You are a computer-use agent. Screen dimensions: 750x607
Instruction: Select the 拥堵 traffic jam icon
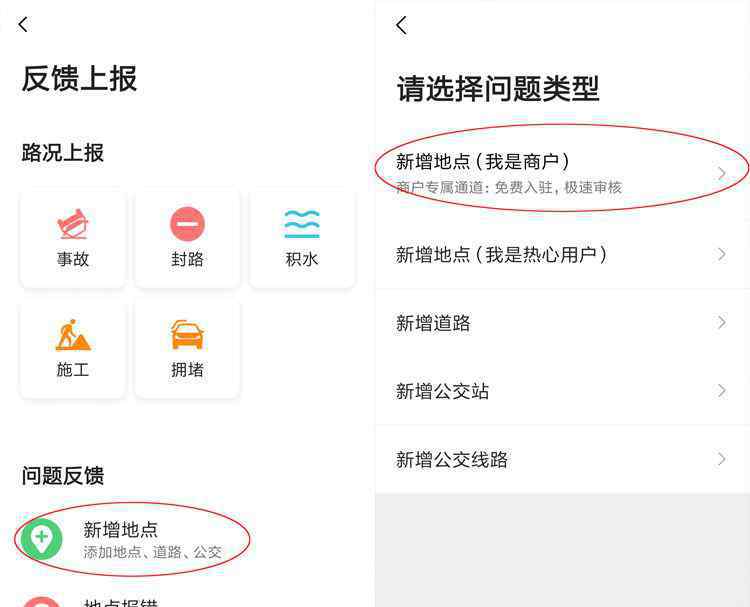pyautogui.click(x=188, y=335)
